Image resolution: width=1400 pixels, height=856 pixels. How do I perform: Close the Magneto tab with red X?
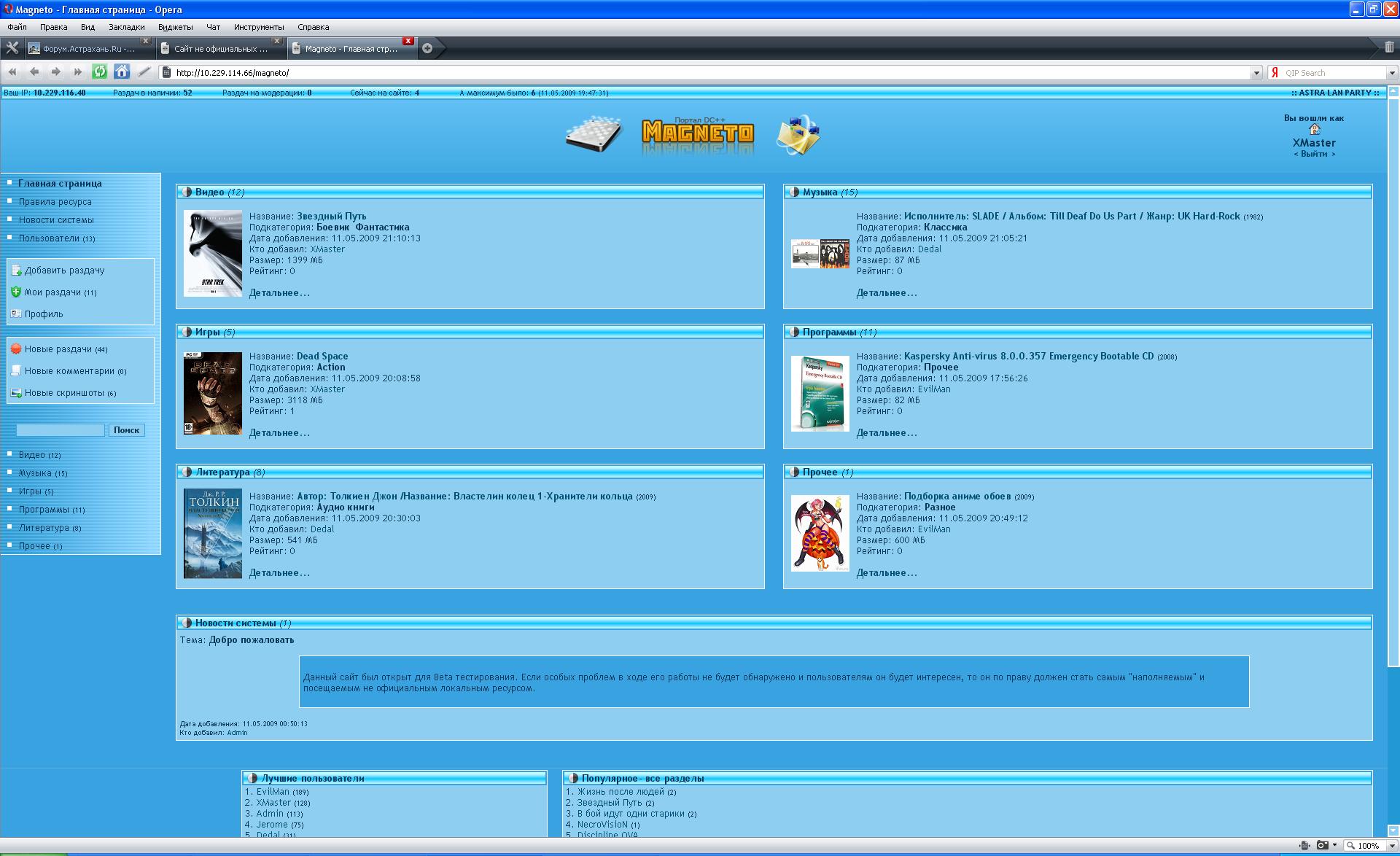click(408, 41)
